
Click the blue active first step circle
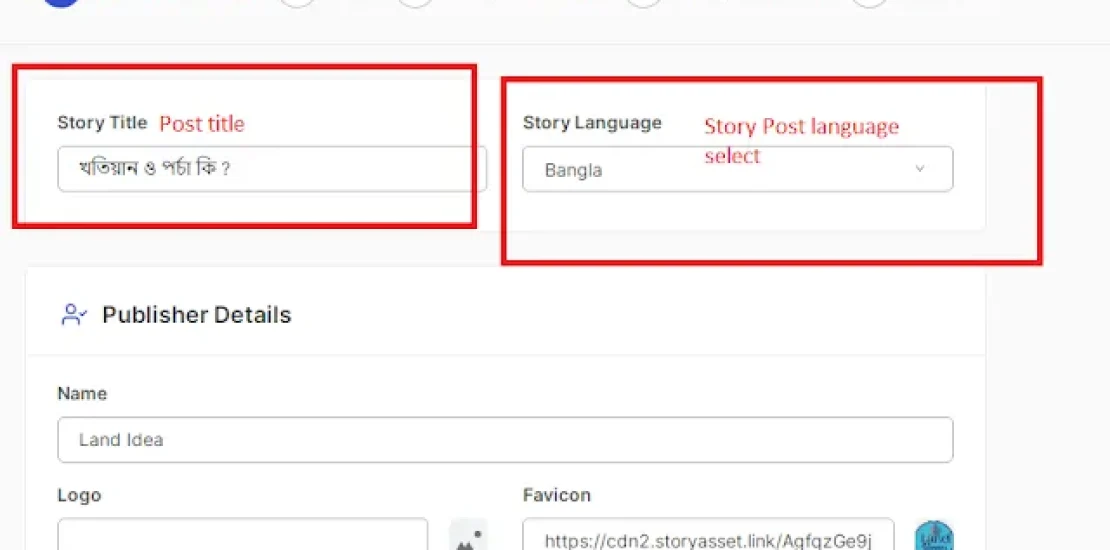(62, 3)
